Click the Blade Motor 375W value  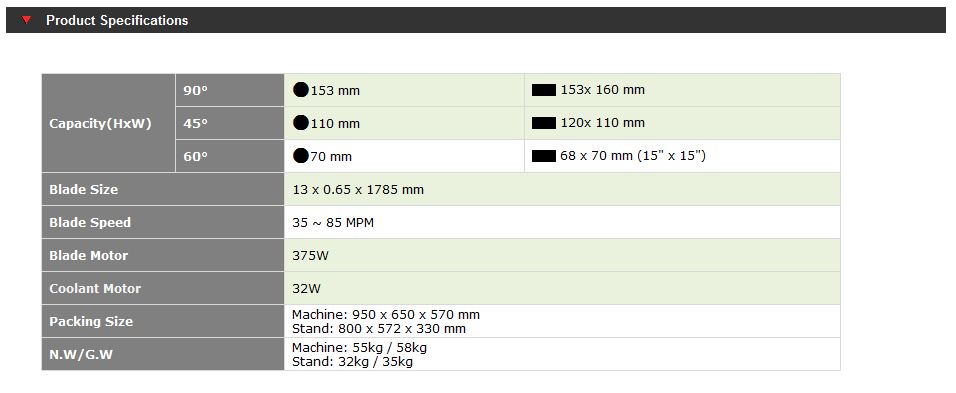pyautogui.click(x=310, y=255)
